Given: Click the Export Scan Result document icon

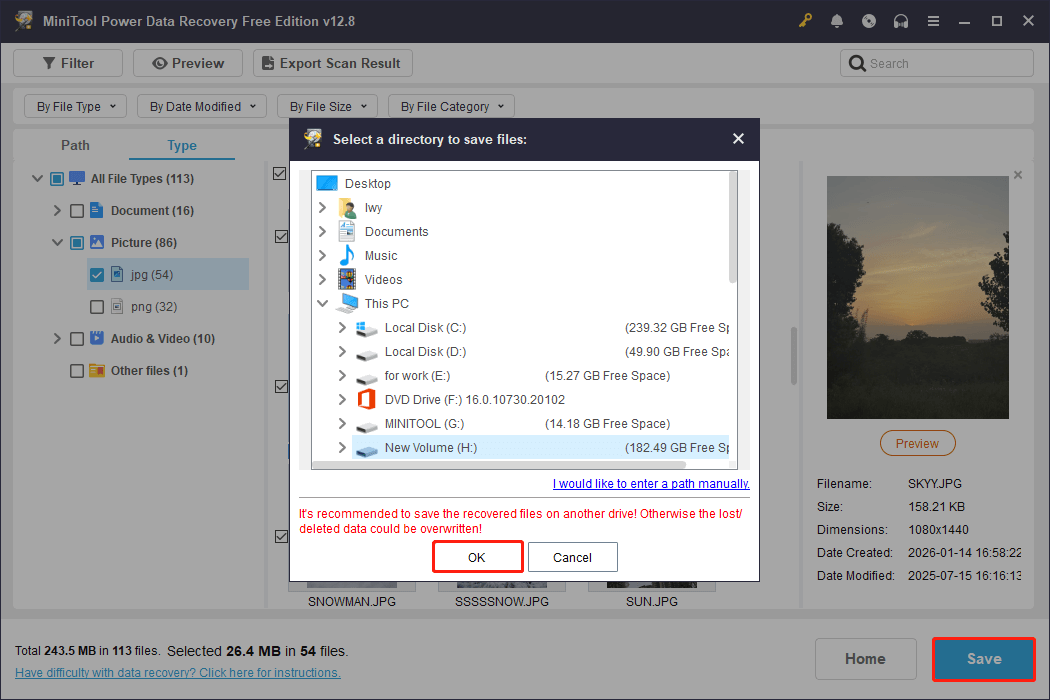Looking at the screenshot, I should [x=267, y=62].
